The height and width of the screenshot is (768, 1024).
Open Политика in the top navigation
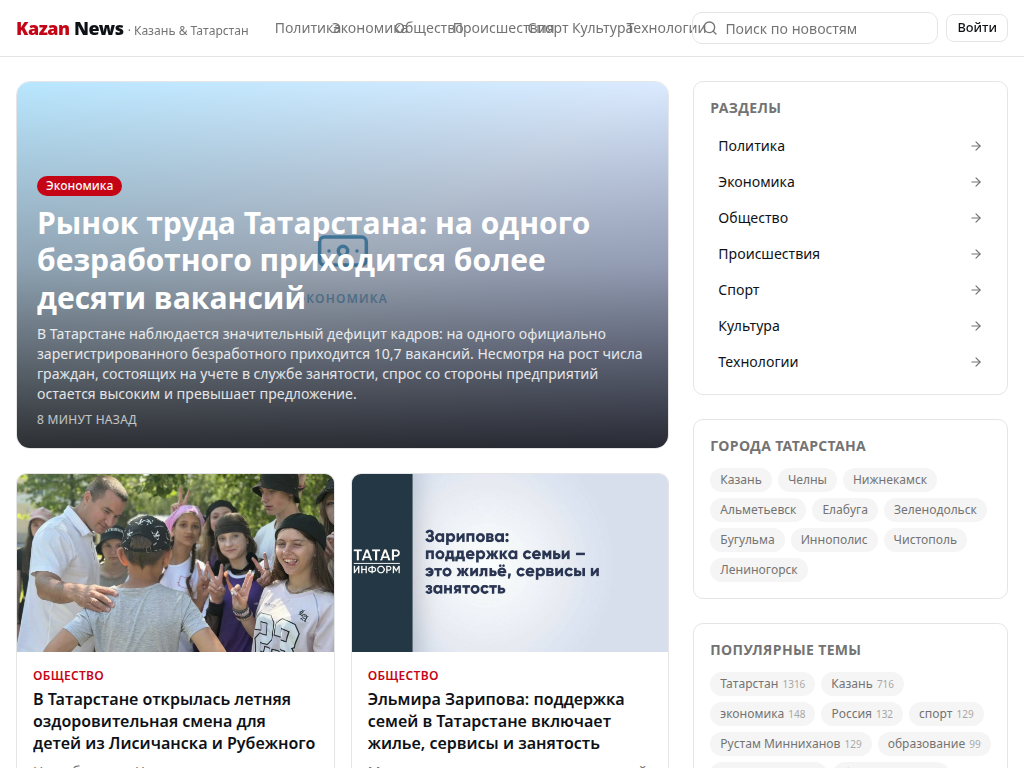pyautogui.click(x=306, y=28)
